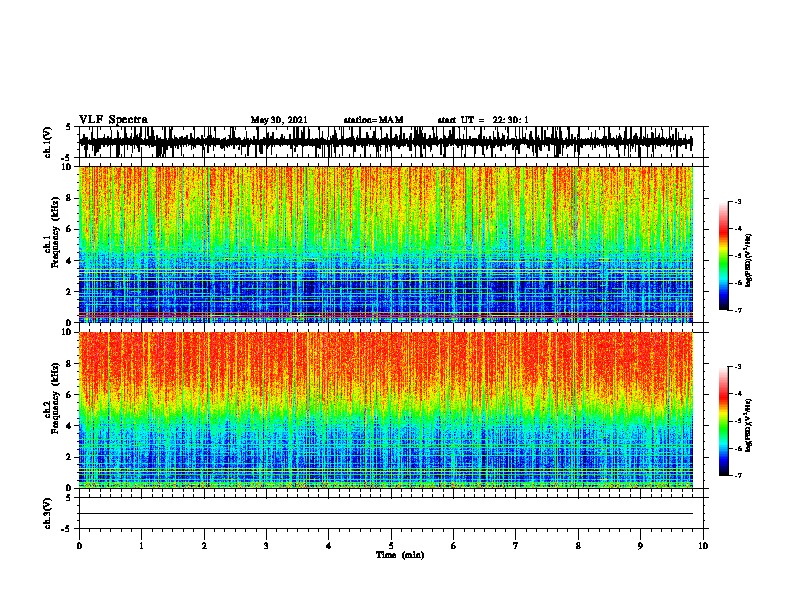The width and height of the screenshot is (792, 612).
Task: Click the "ch.1(V)" axis label
Action: pyautogui.click(x=48, y=142)
